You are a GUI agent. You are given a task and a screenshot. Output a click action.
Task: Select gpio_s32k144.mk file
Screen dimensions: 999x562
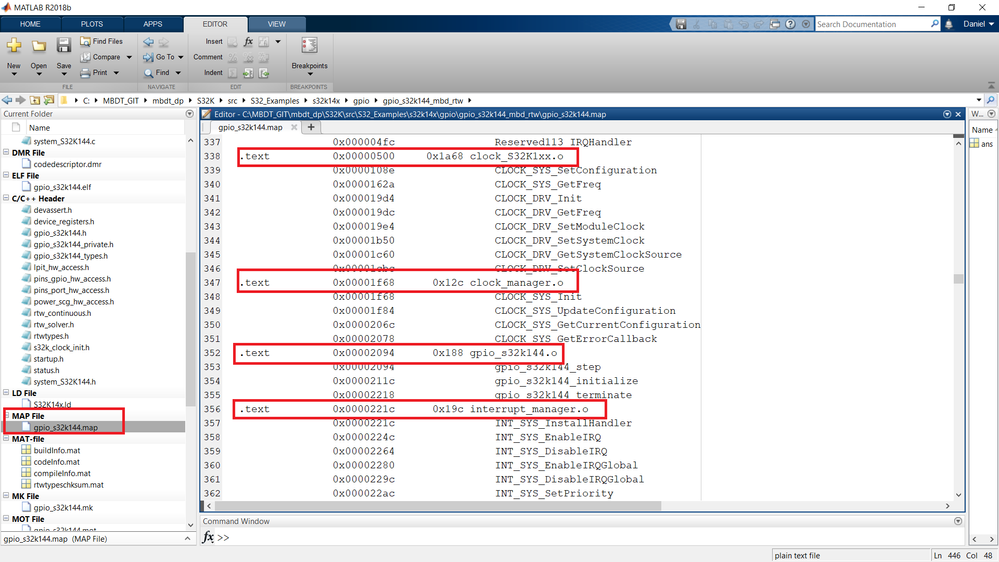click(x=63, y=508)
